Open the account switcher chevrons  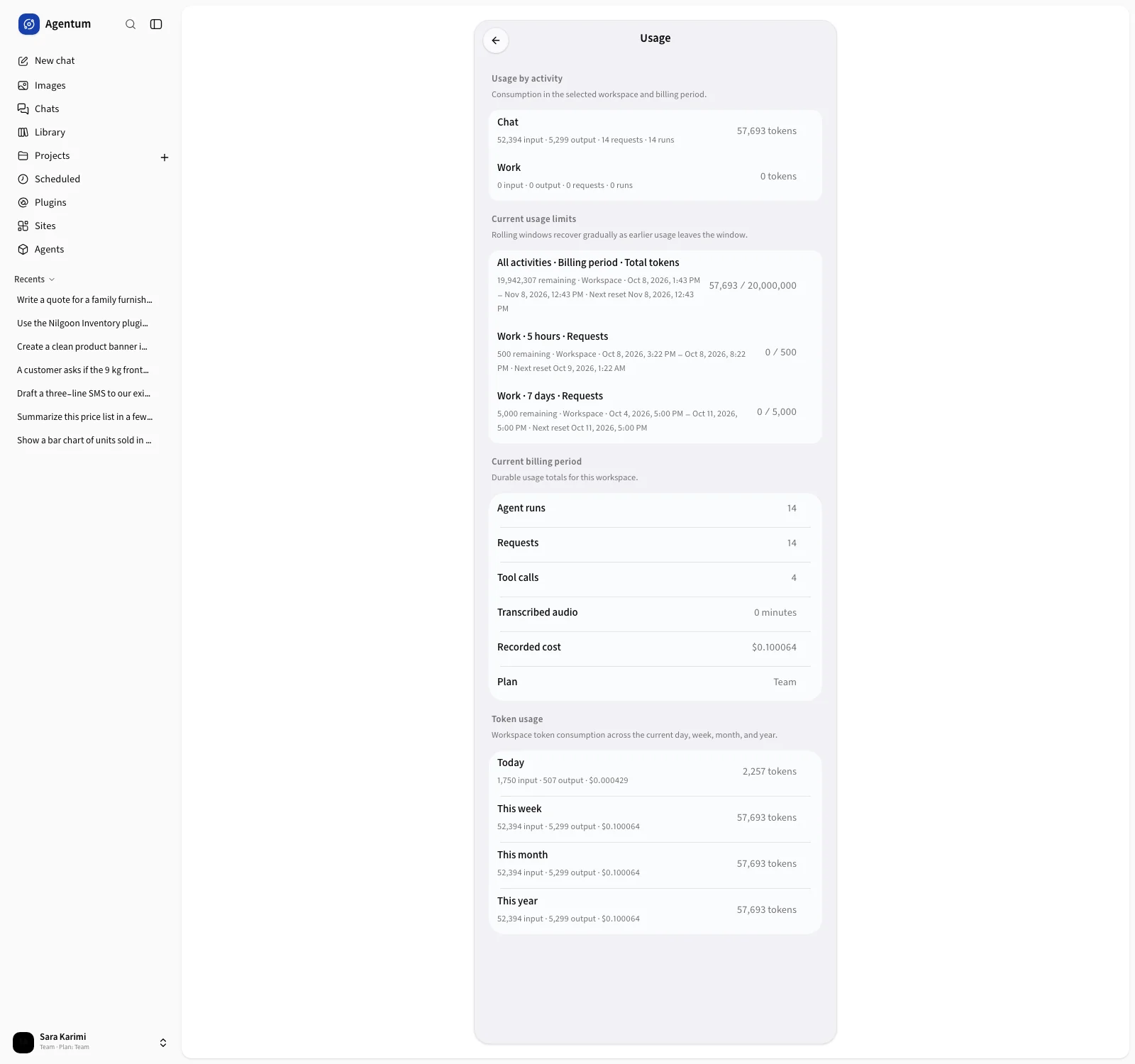(163, 1042)
